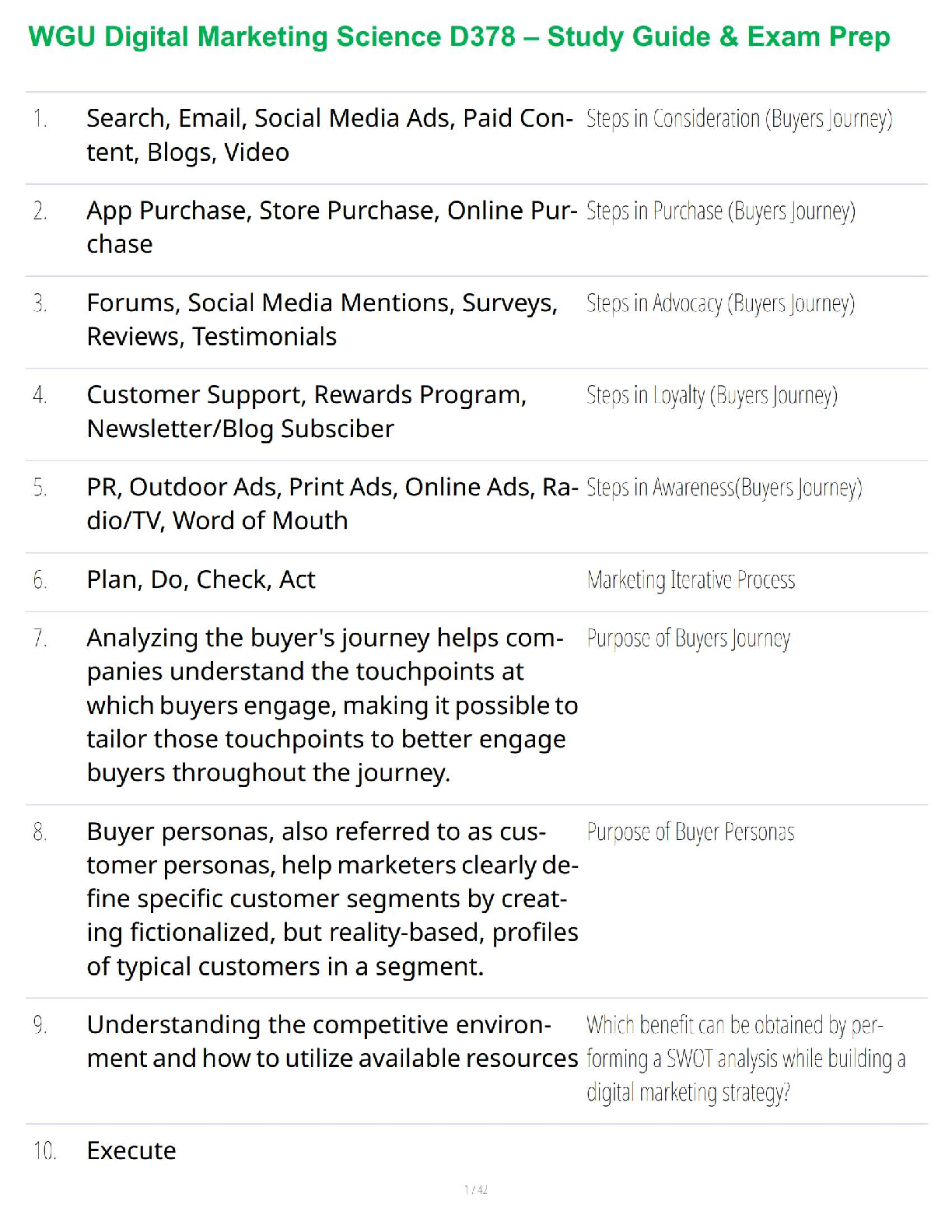Image resolution: width=952 pixels, height=1232 pixels.
Task: Click 'Purpose of Buyer Personas' label
Action: click(691, 832)
